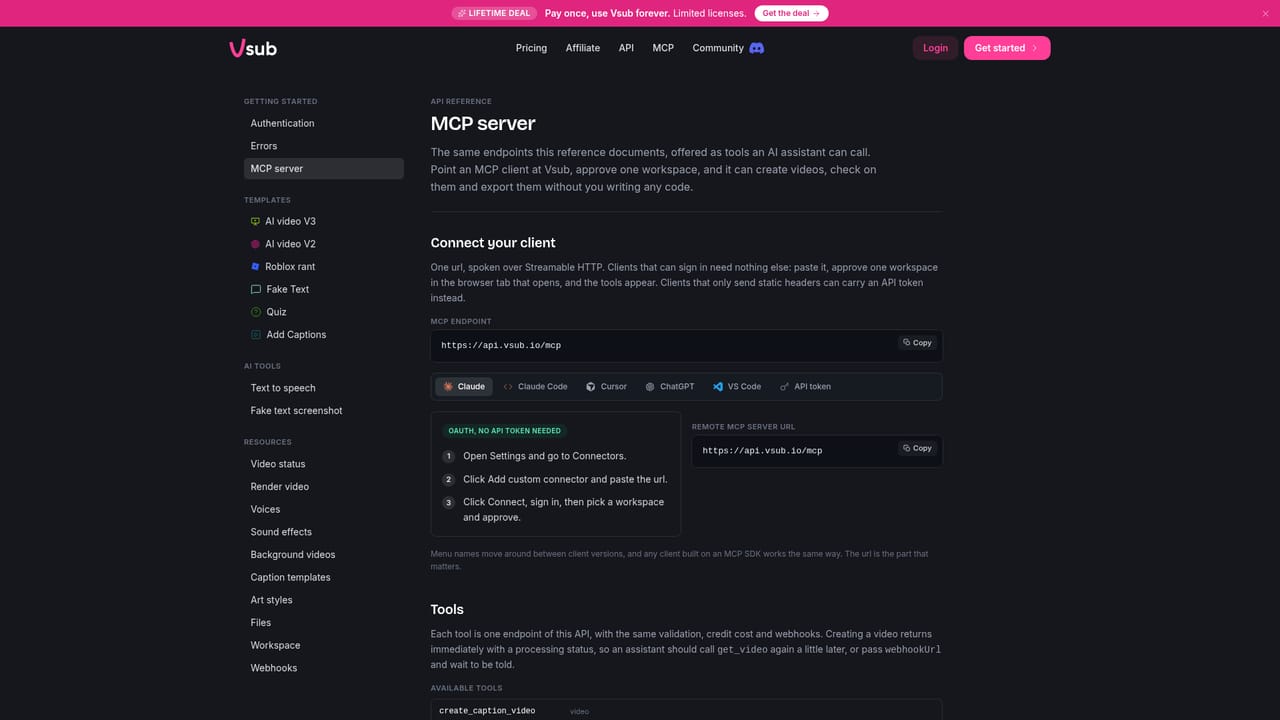Click the Tools section heading
This screenshot has height=720, width=1280.
(x=447, y=610)
